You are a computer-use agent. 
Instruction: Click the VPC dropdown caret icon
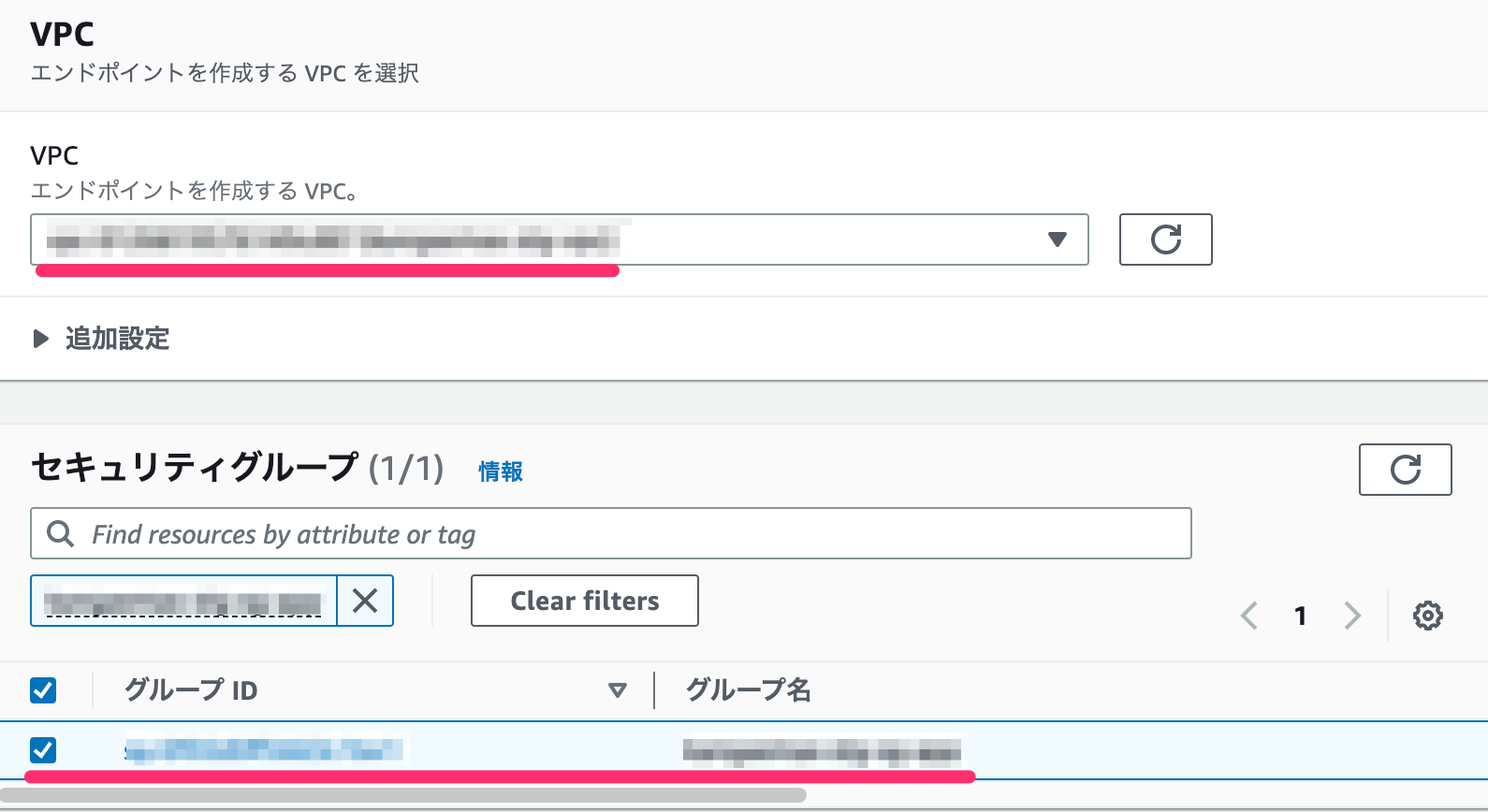pyautogui.click(x=1058, y=240)
